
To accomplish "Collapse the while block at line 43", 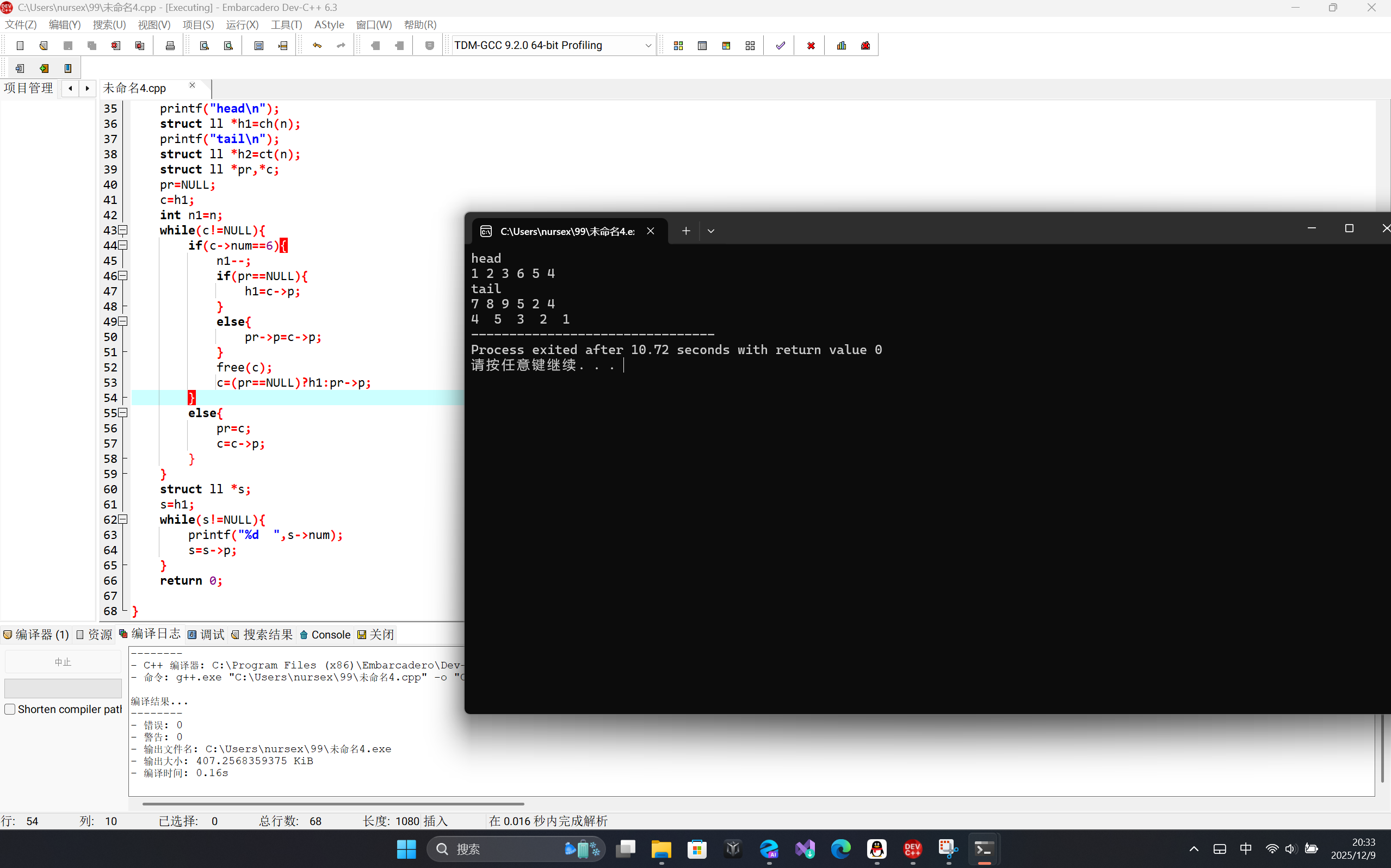I will pos(122,230).
